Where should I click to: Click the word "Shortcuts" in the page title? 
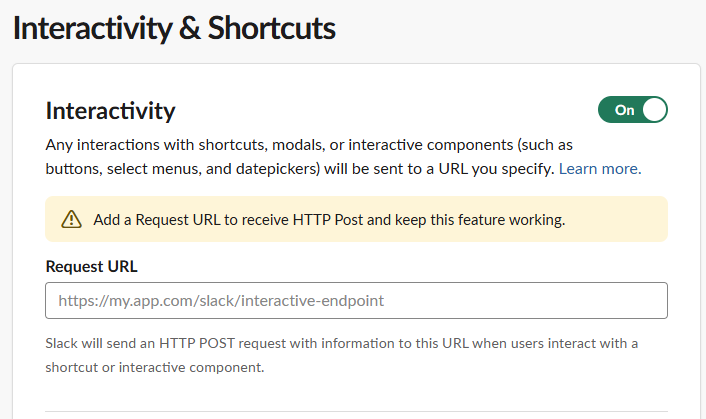coord(272,28)
